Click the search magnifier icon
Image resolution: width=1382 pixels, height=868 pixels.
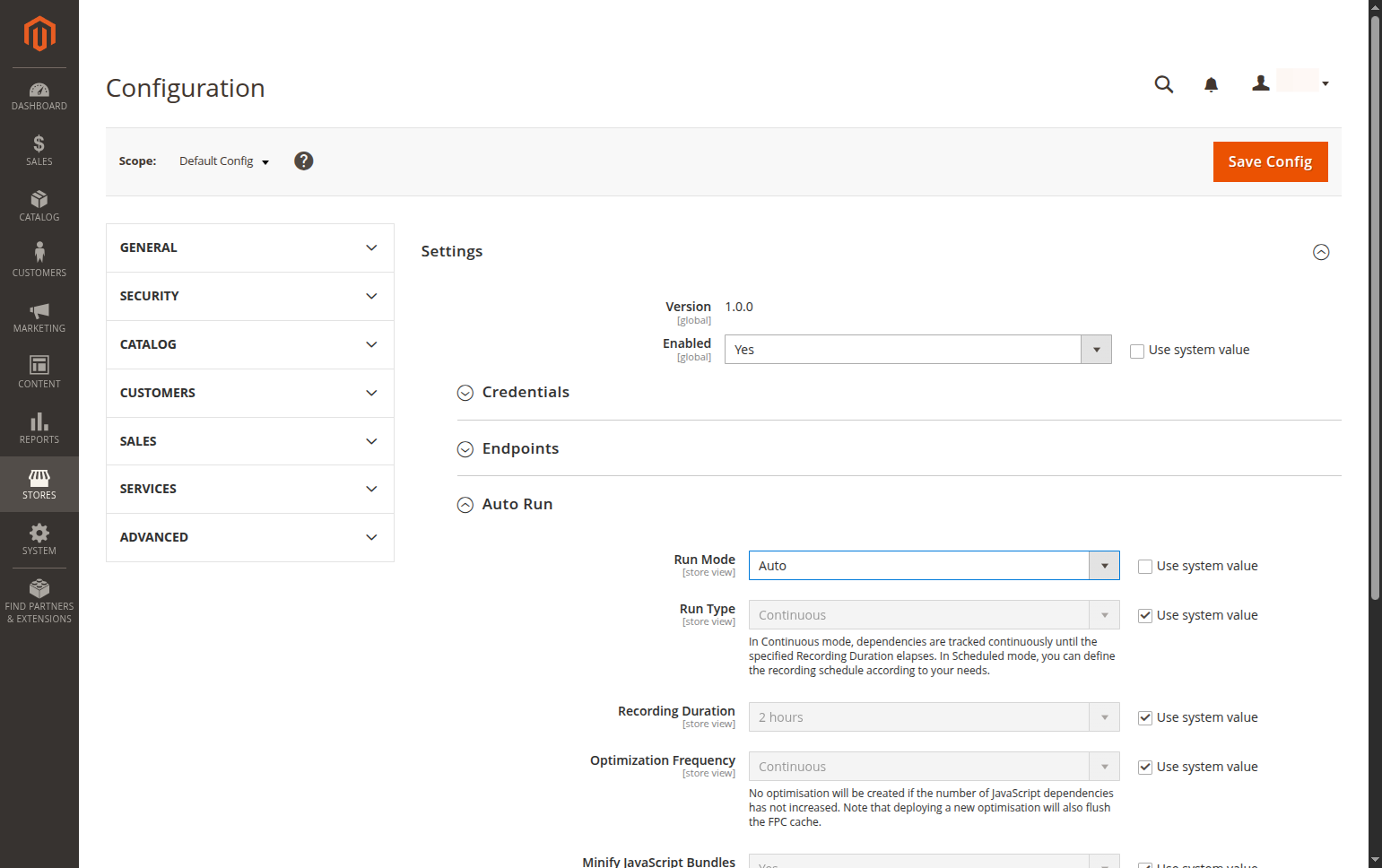[x=1164, y=84]
